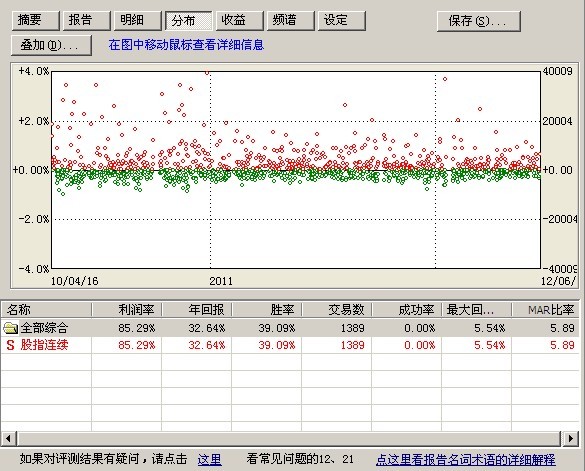Image resolution: width=585 pixels, height=471 pixels.
Task: Click the red S icon for 股指连续
Action: (10, 345)
